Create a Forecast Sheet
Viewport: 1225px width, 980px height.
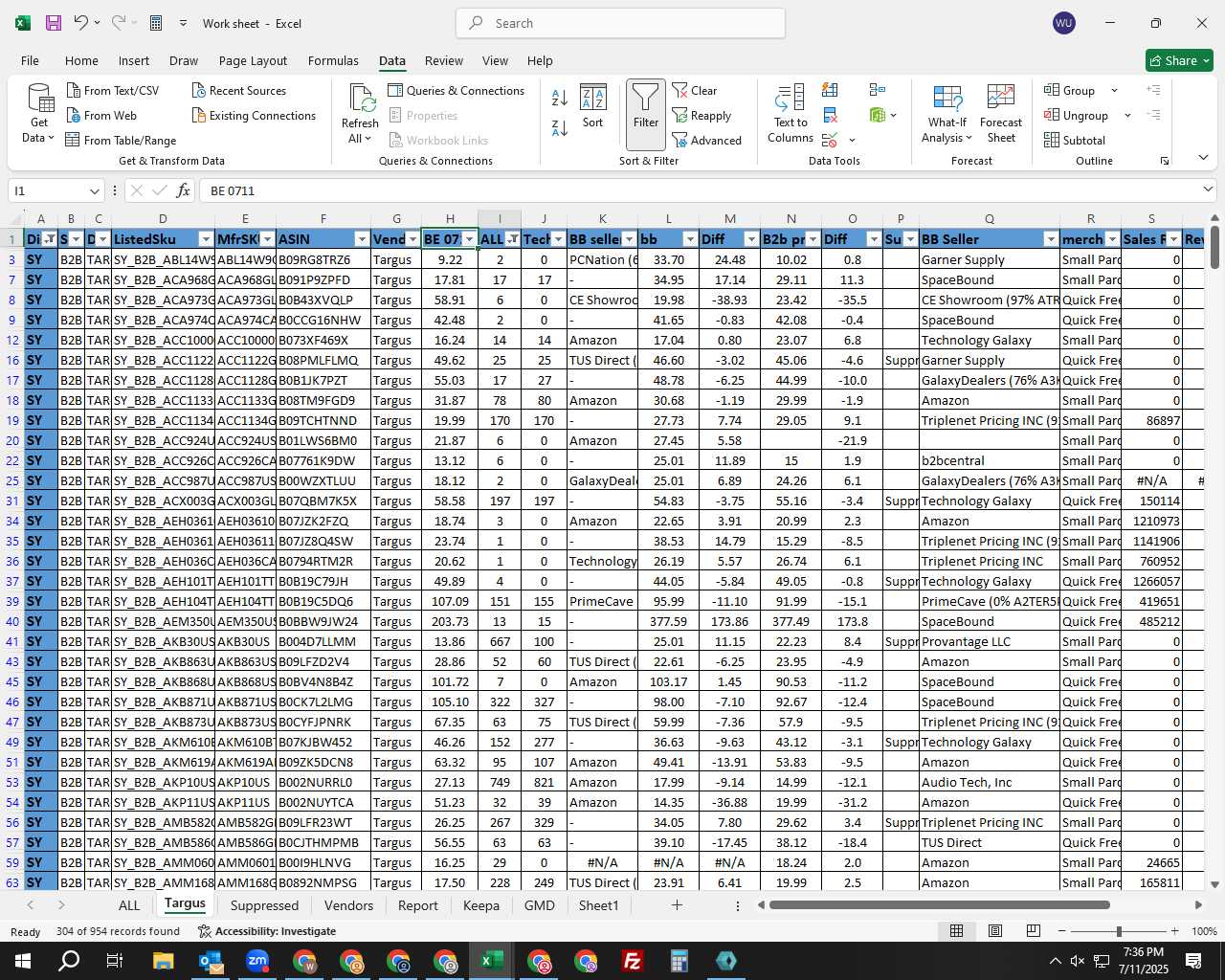[1001, 114]
